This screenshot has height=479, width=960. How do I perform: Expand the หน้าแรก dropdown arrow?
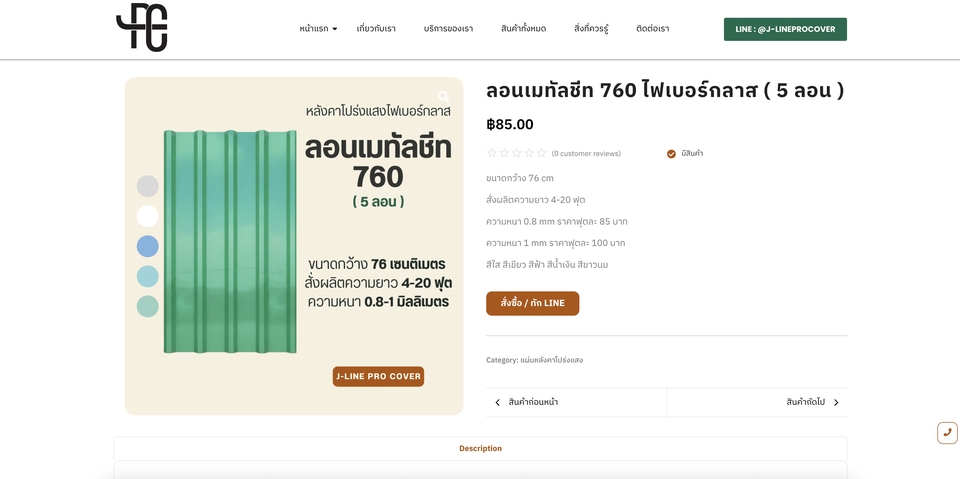335,29
